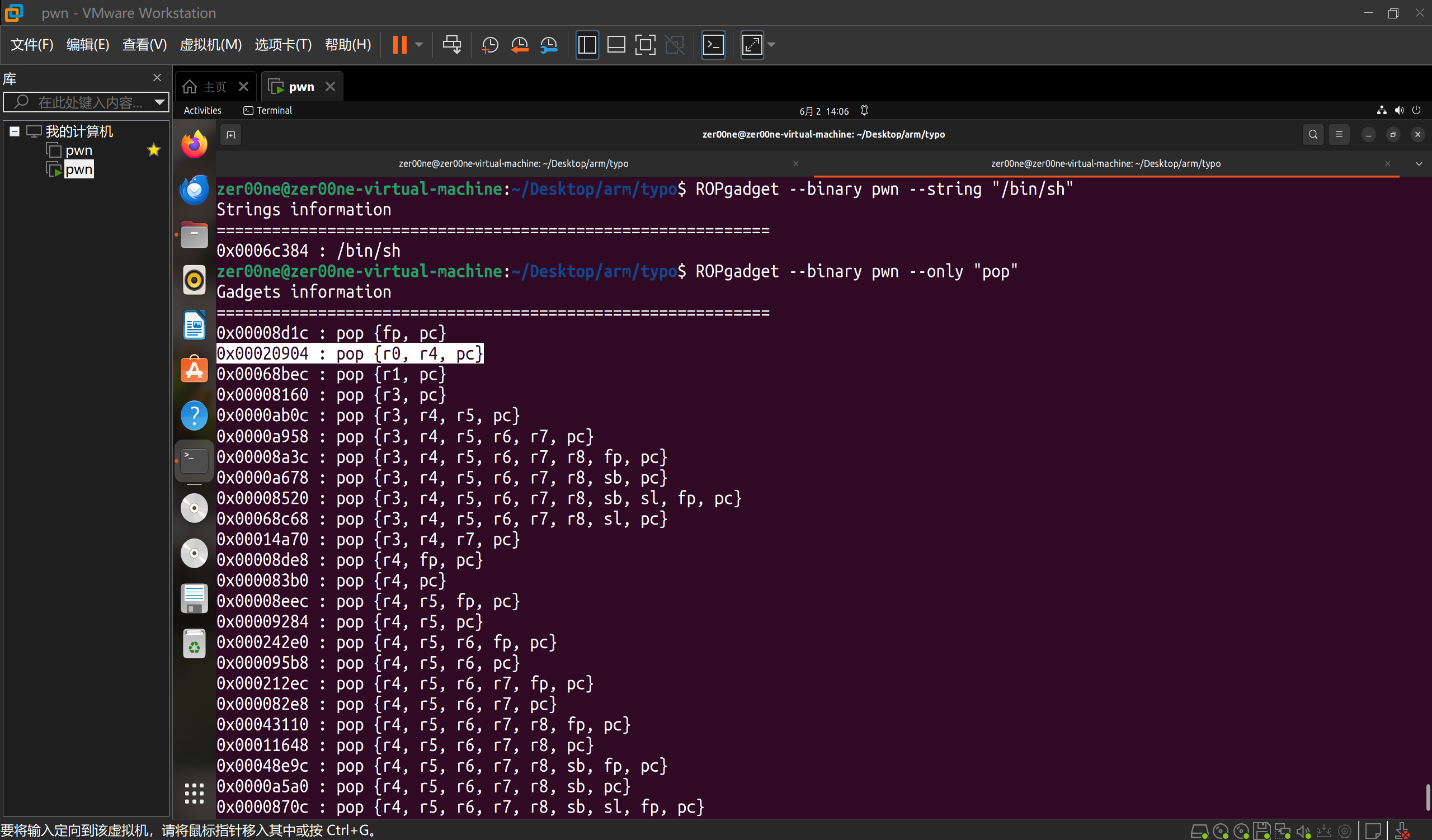1432x840 pixels.
Task: Click the highlighted pop {r0, r4, pc} gadget line
Action: [x=350, y=353]
